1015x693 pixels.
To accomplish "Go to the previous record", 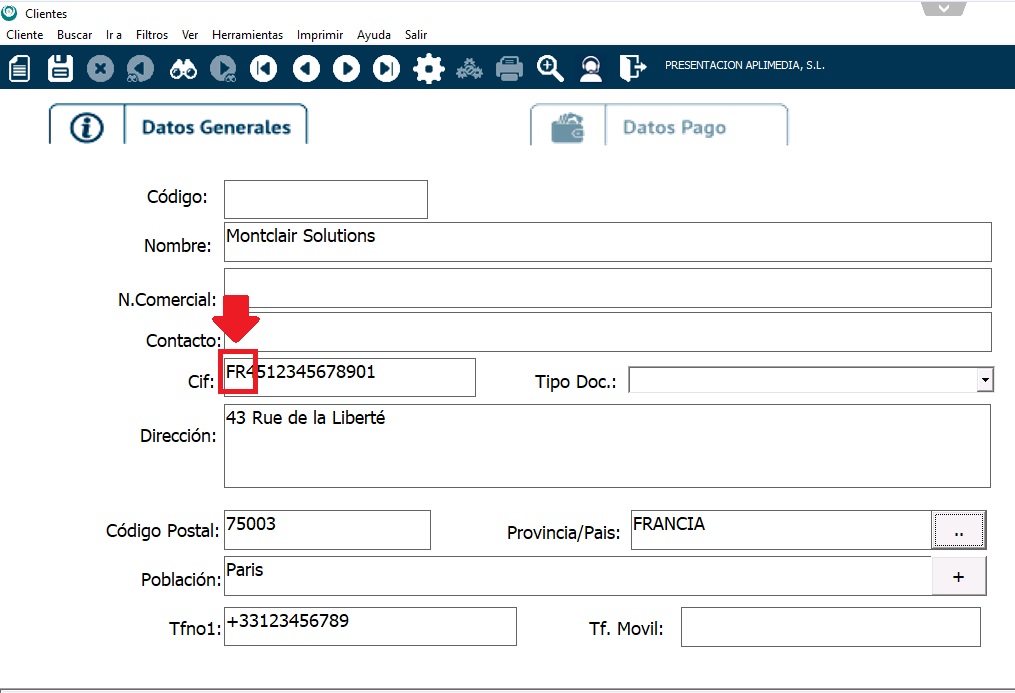I will pyautogui.click(x=306, y=69).
